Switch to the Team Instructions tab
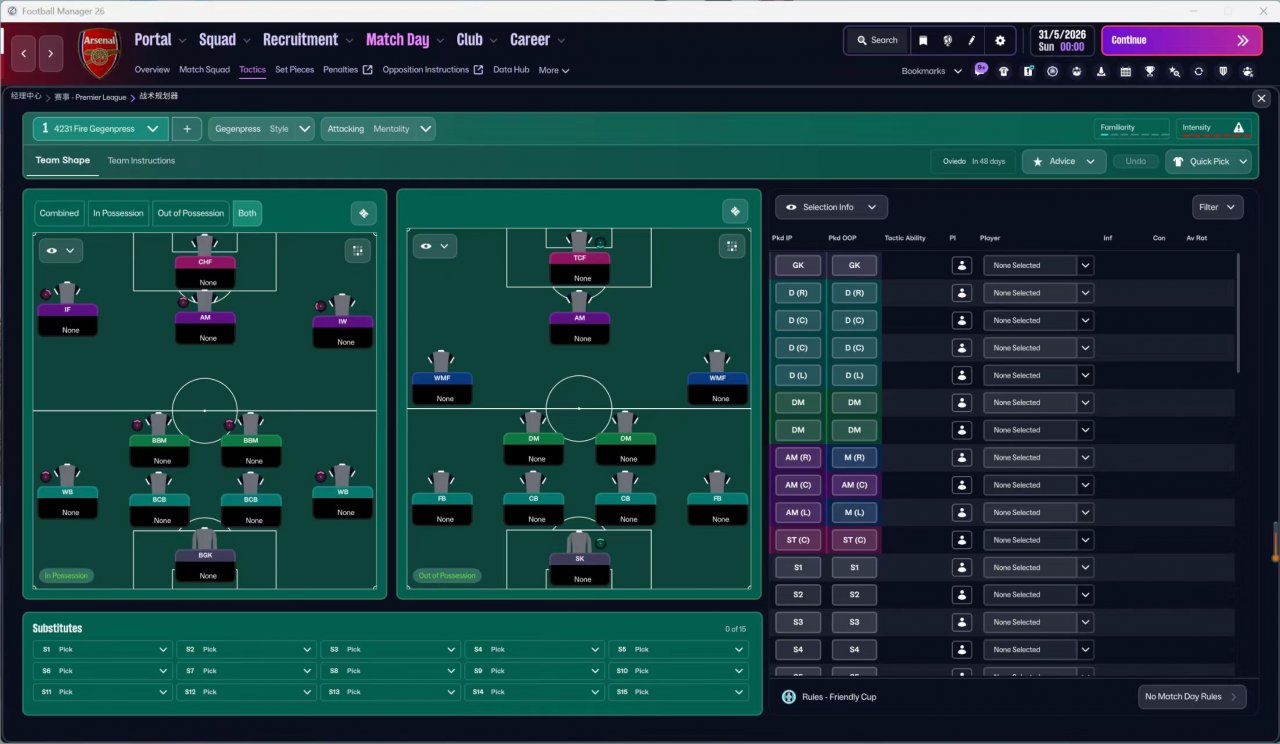 pyautogui.click(x=141, y=161)
